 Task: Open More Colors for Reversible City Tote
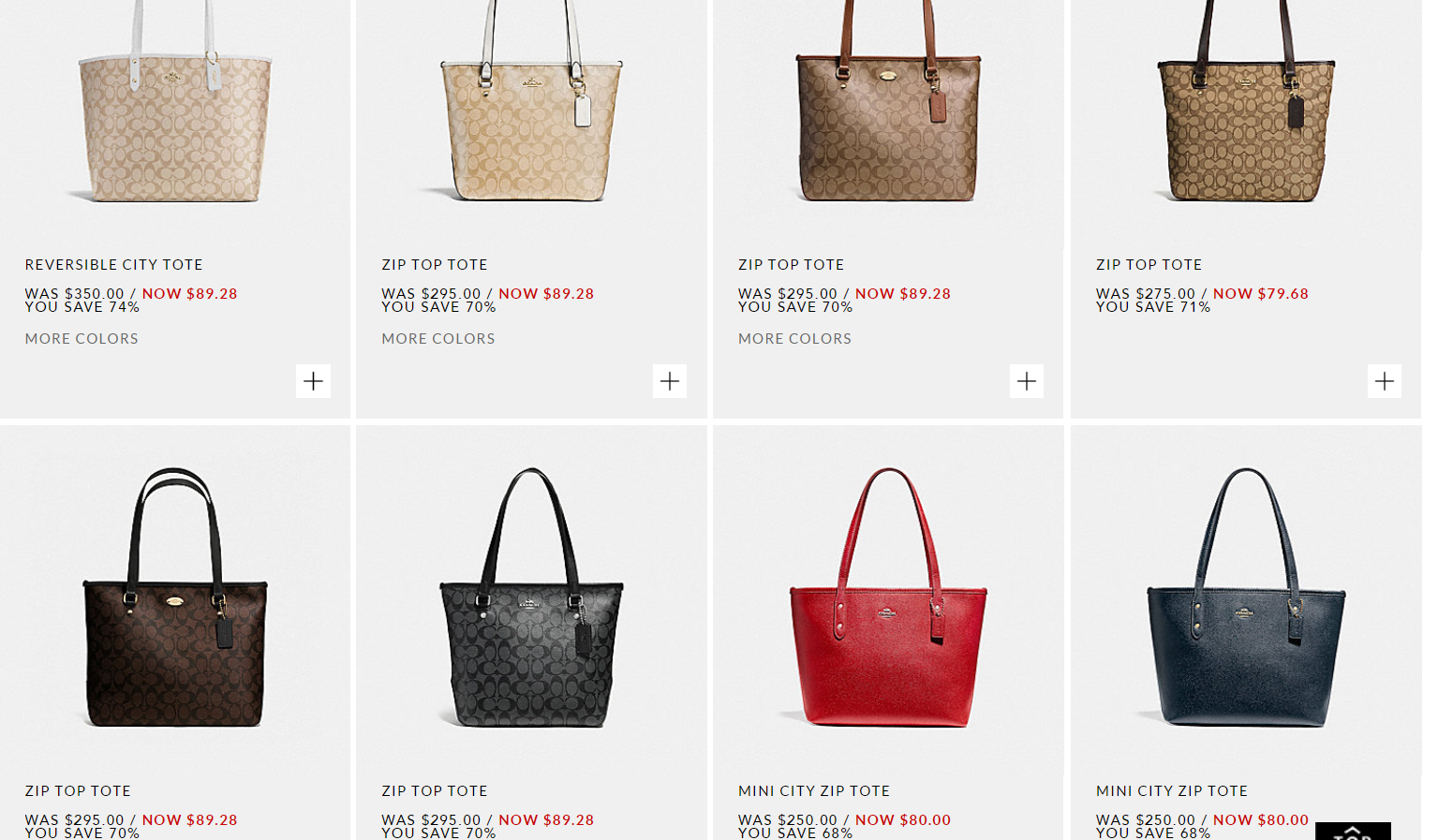coord(82,339)
